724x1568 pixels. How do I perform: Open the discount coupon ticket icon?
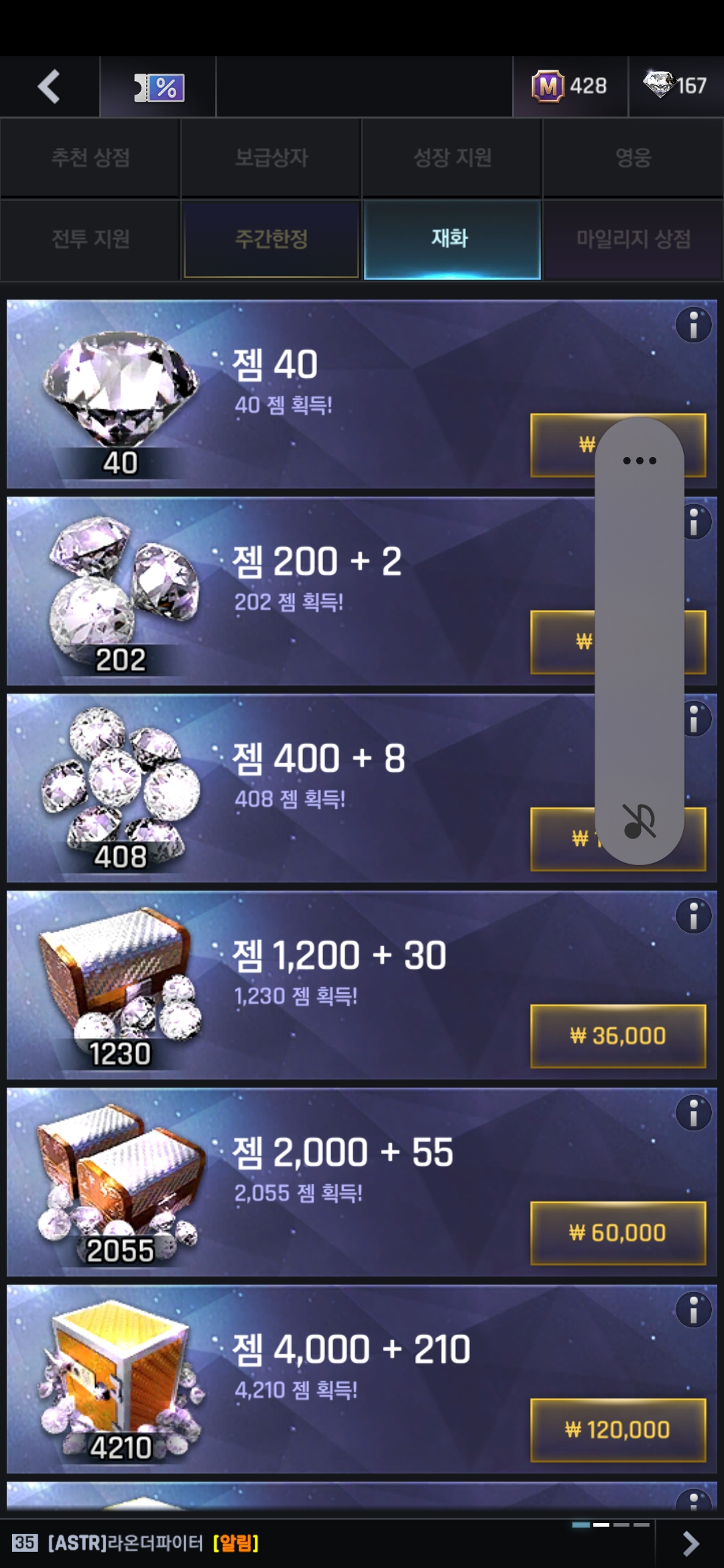160,87
